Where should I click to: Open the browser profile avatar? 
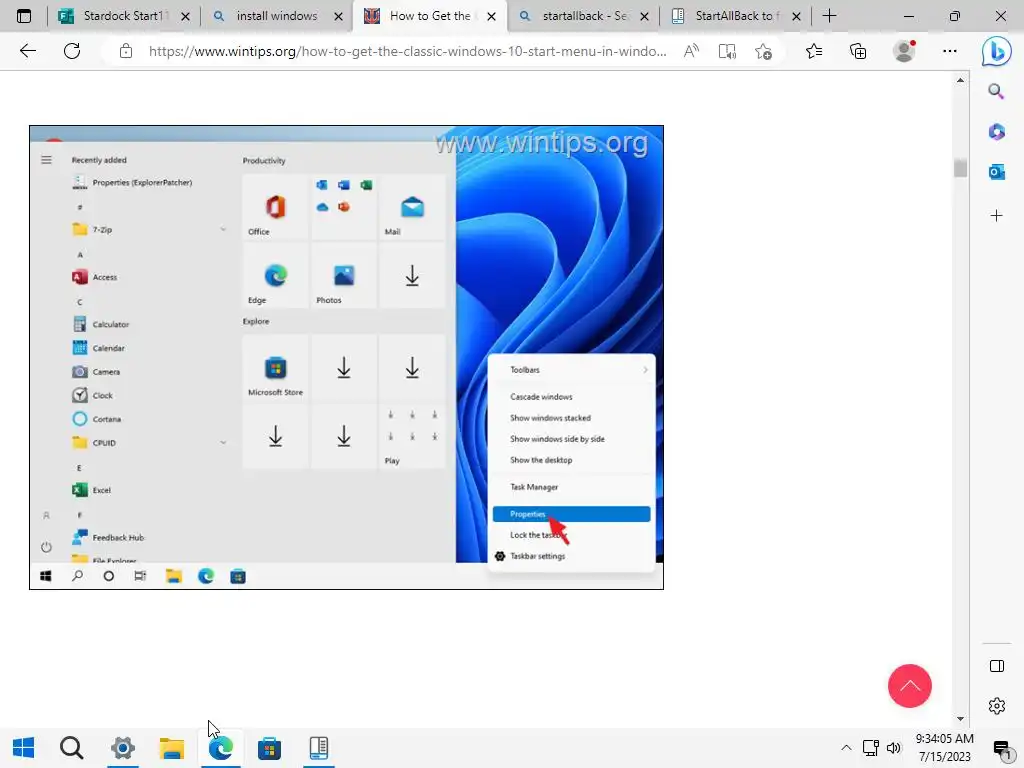coord(904,50)
